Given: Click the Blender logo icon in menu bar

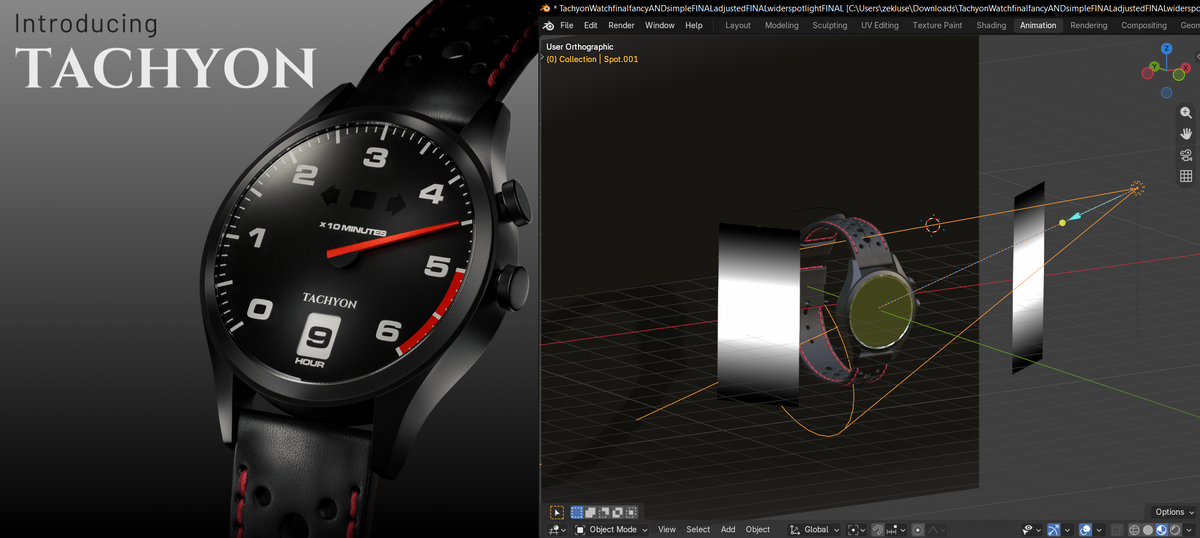Looking at the screenshot, I should (x=546, y=25).
